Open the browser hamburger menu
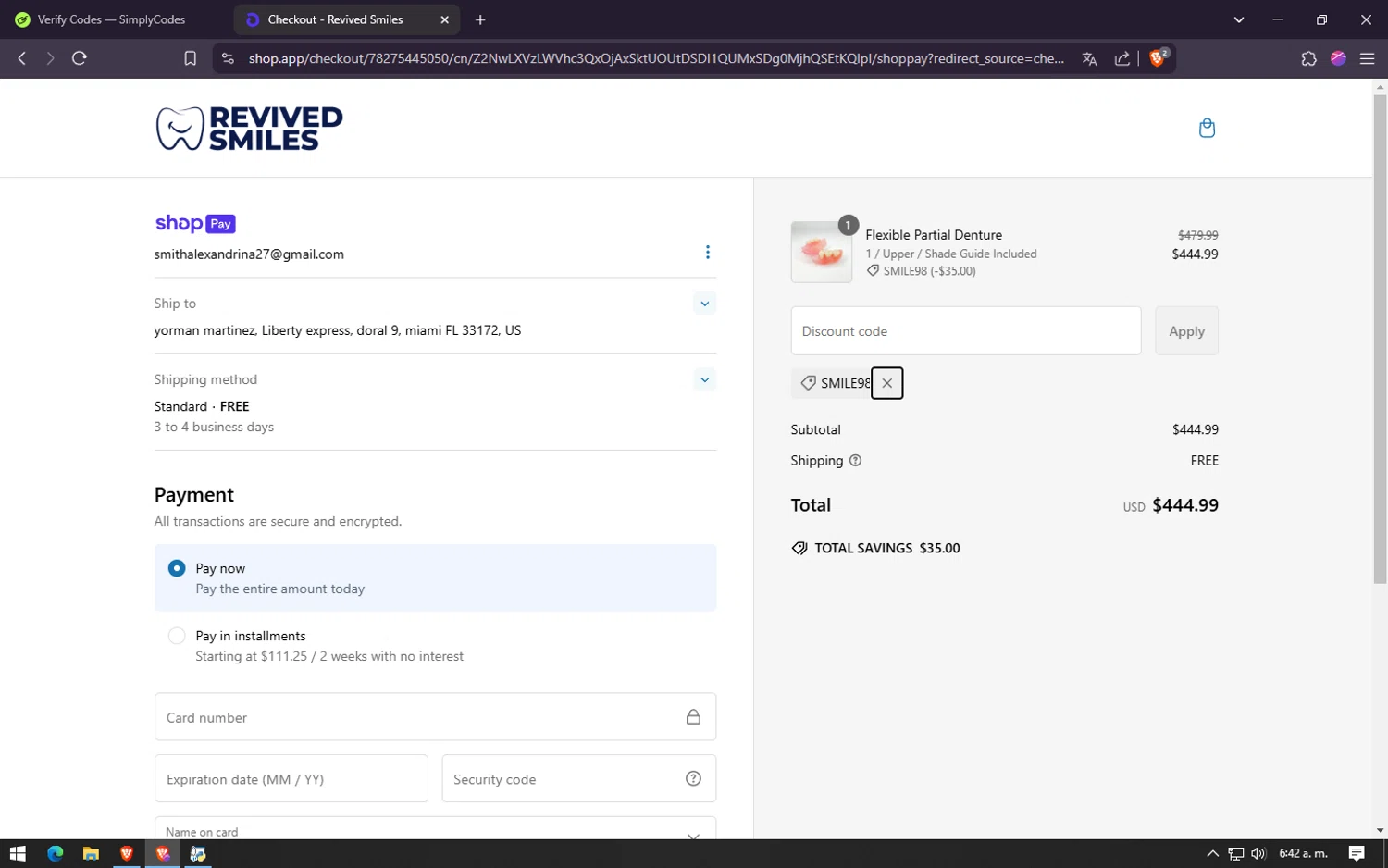1388x868 pixels. point(1367,58)
